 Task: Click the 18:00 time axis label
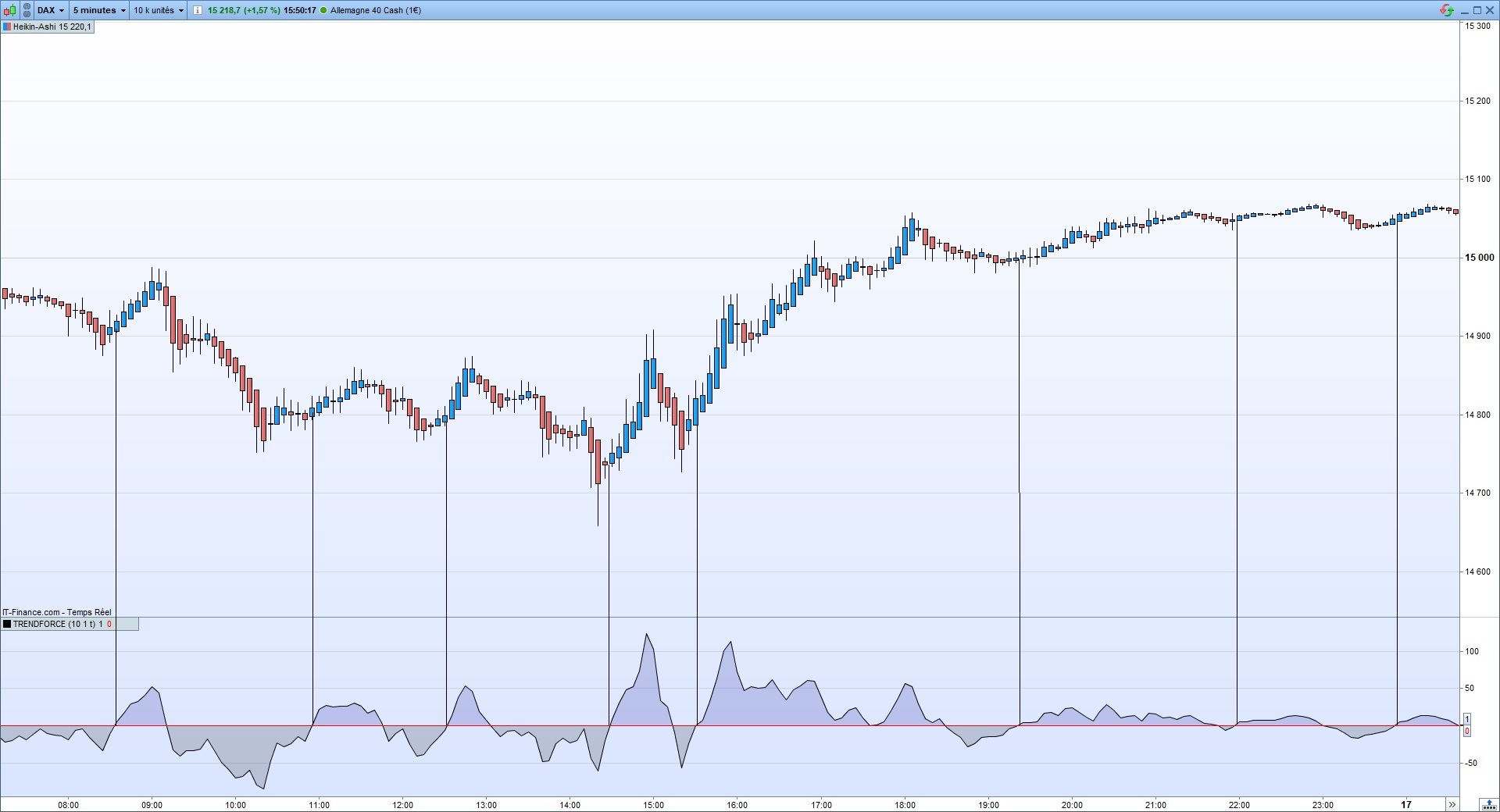905,805
